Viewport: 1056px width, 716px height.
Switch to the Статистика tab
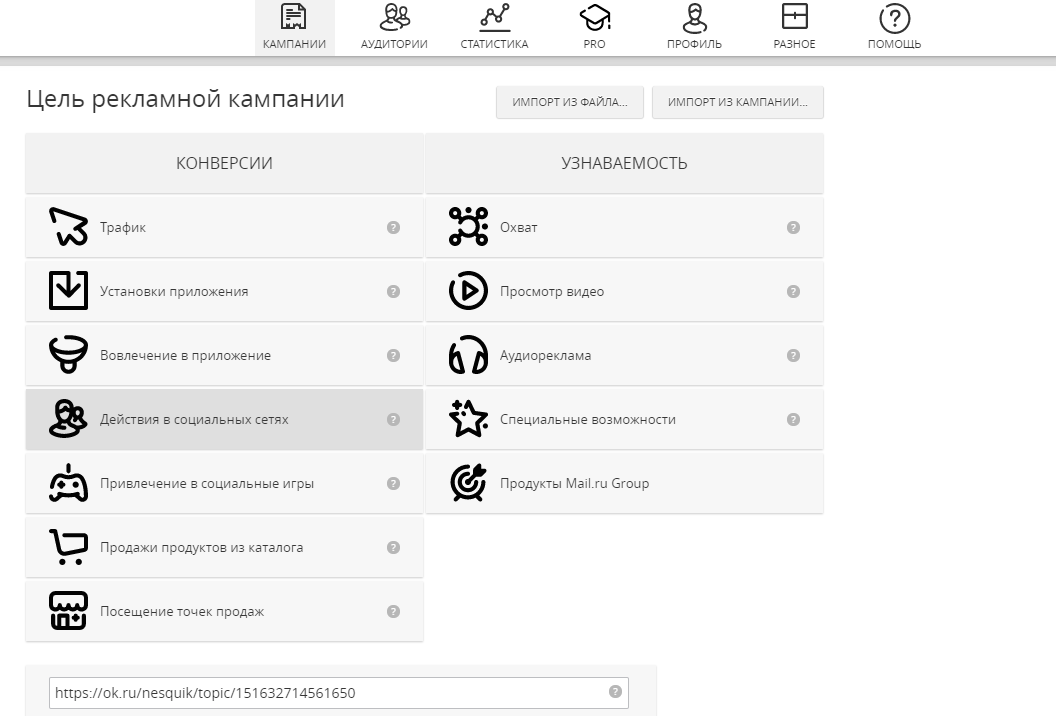[x=494, y=27]
